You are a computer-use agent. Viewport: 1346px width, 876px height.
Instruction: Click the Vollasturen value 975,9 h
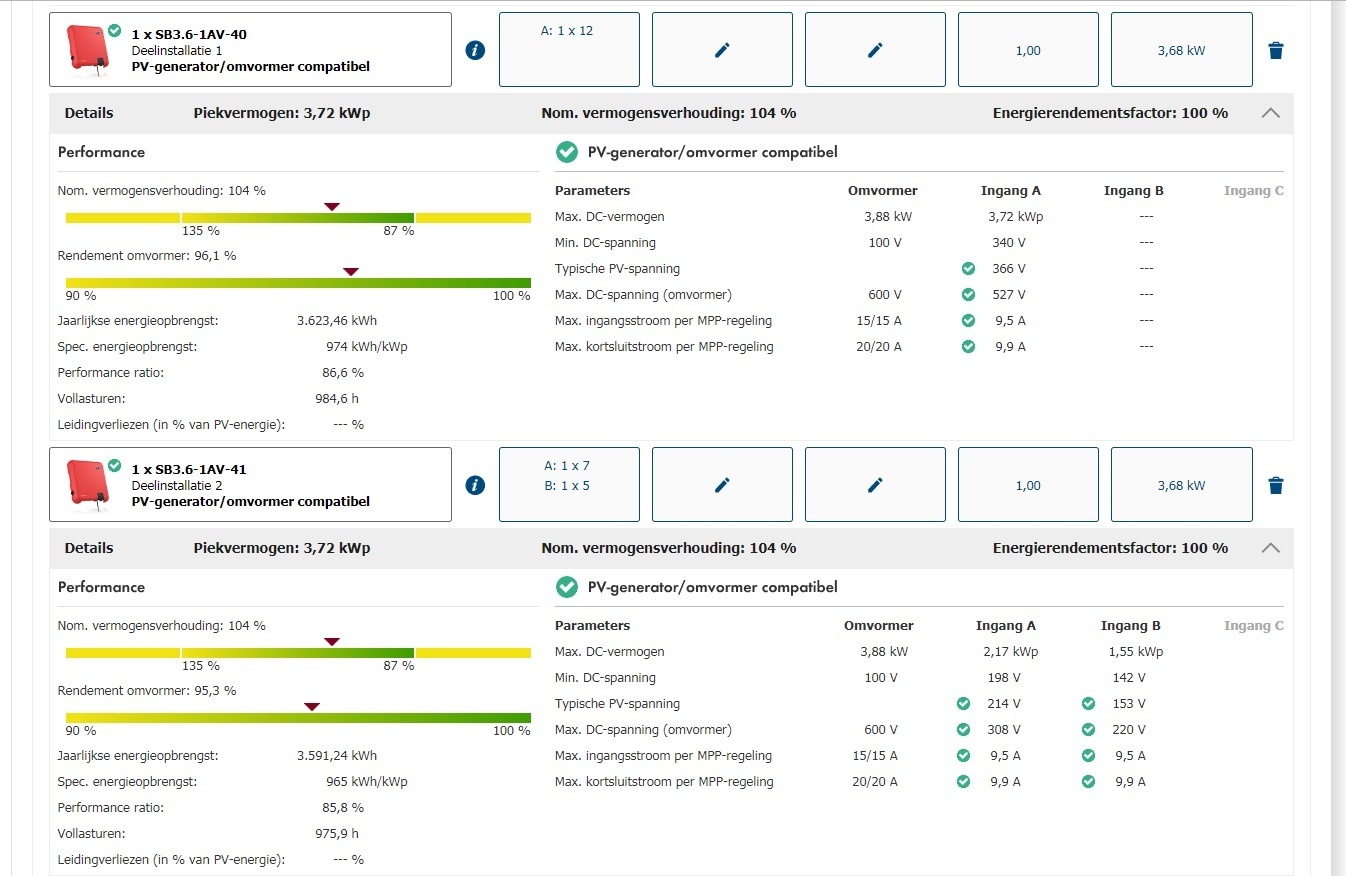pos(337,834)
